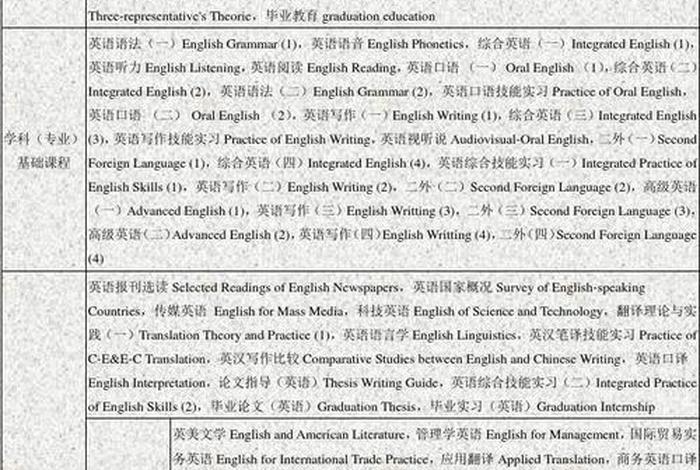The height and width of the screenshot is (470, 700).
Task: Select "Audiovisual-Oral English" course text
Action: click(520, 140)
